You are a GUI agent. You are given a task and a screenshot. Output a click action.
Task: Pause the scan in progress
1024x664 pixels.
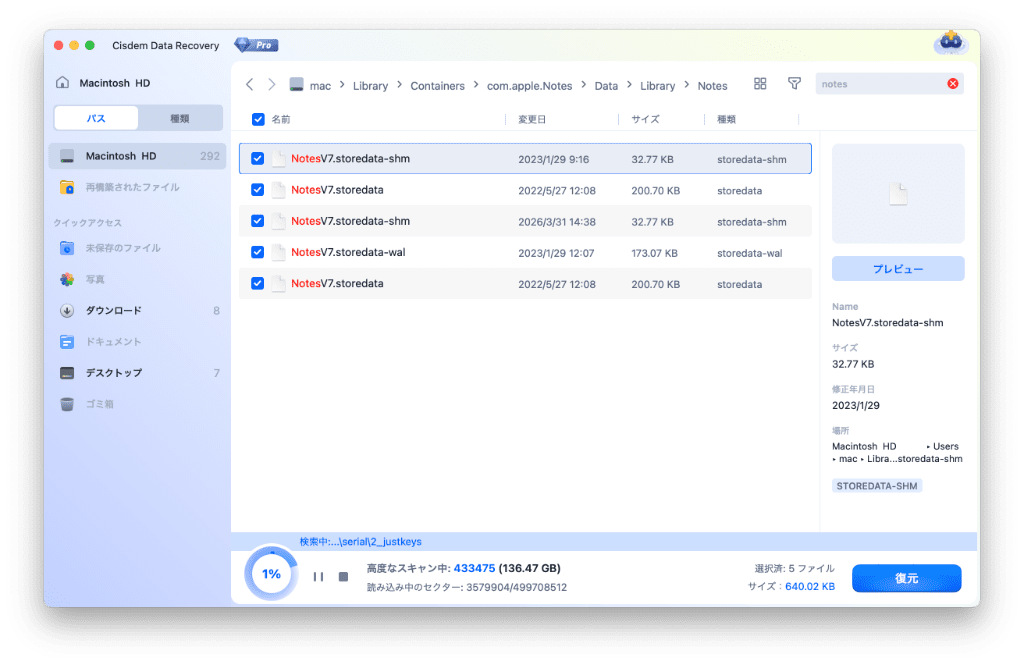click(x=318, y=577)
